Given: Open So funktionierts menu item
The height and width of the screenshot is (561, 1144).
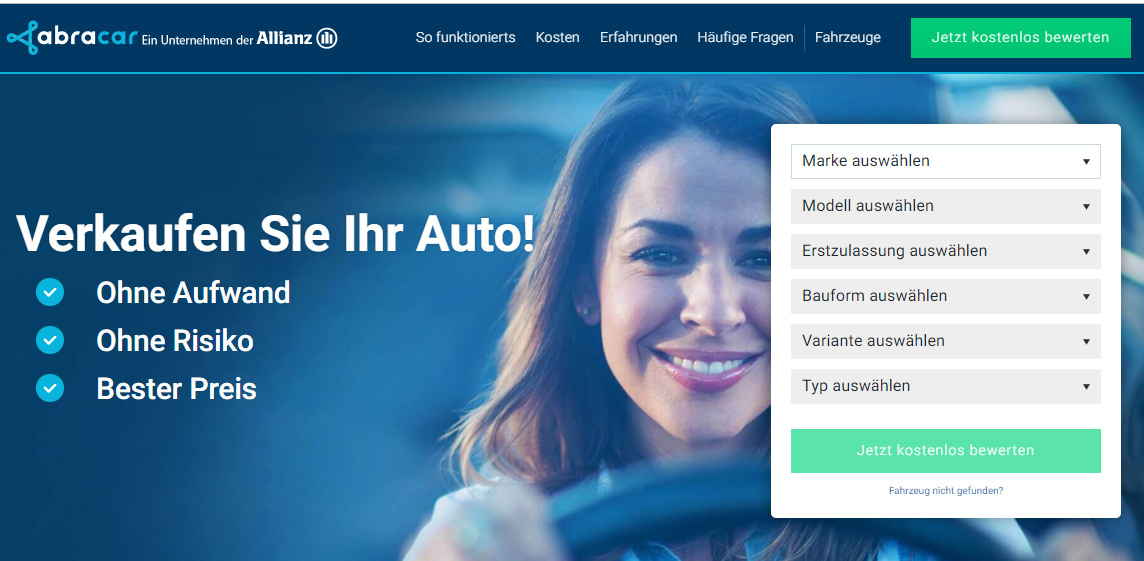Looking at the screenshot, I should tap(465, 37).
